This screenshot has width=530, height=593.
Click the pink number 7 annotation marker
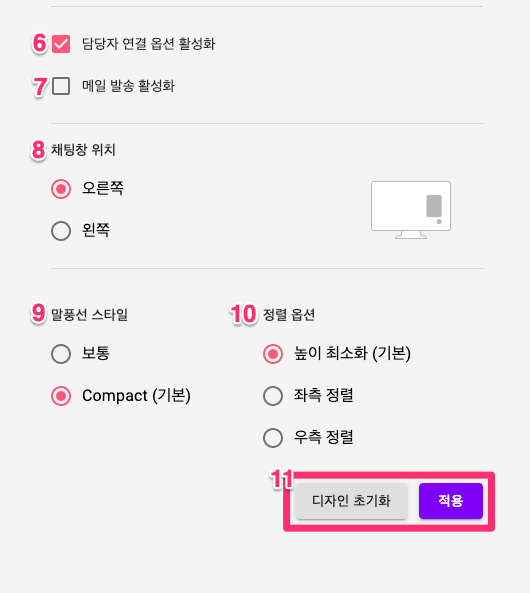tap(40, 87)
